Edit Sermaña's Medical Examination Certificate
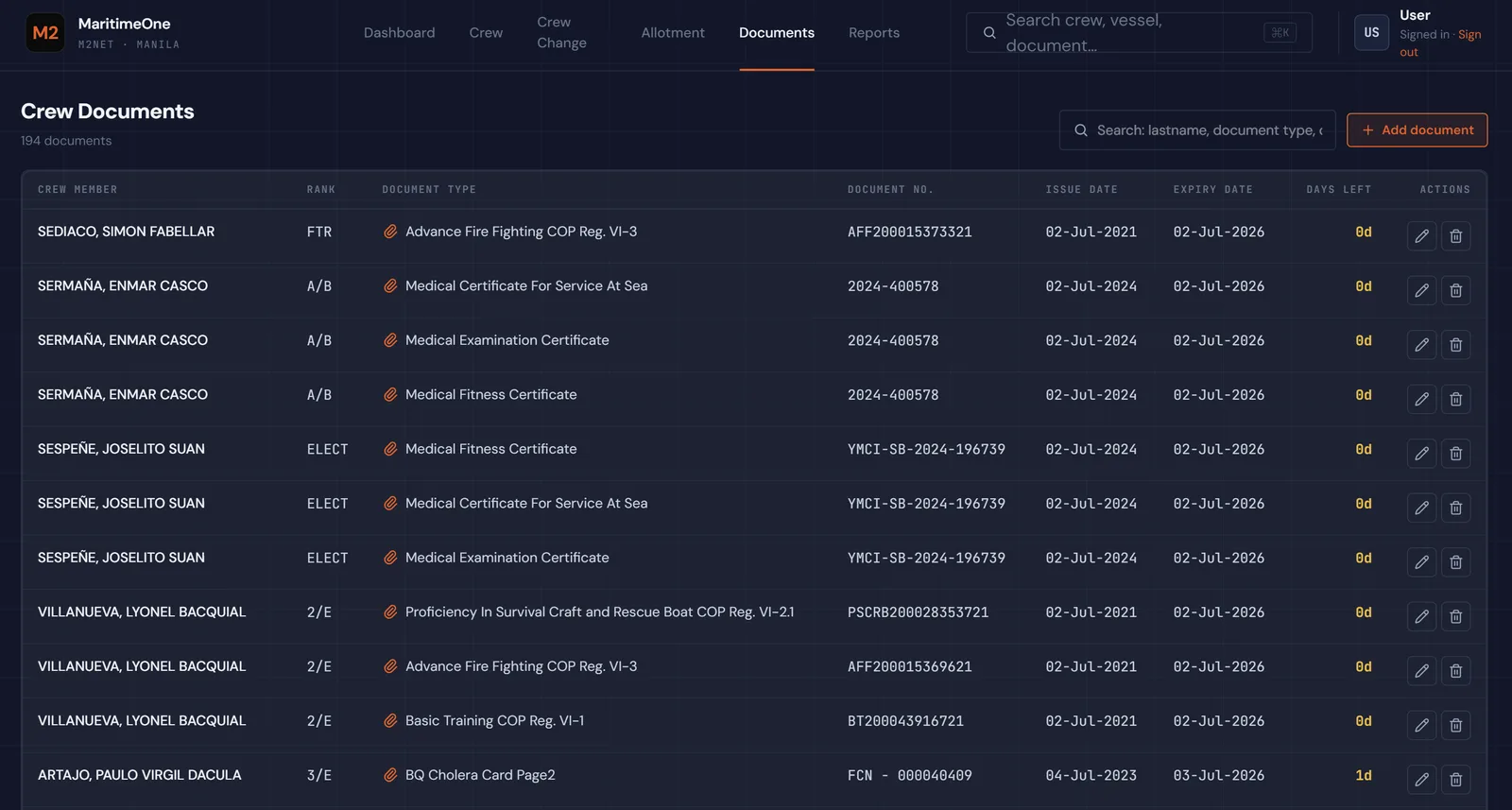 click(x=1421, y=345)
